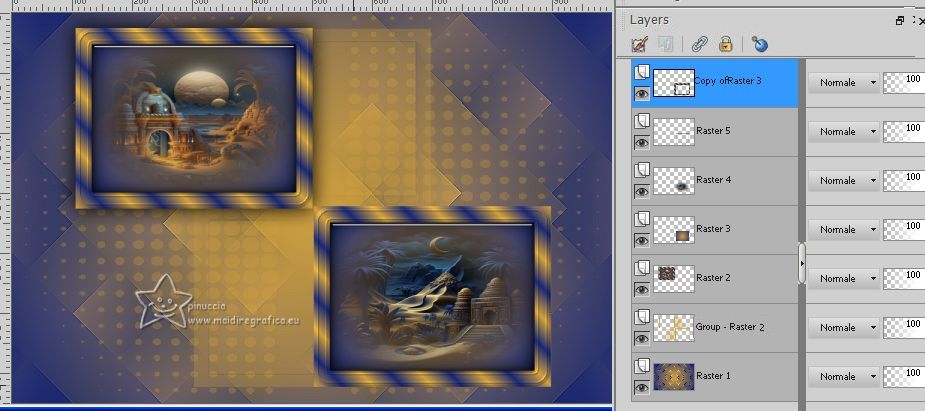Adjust opacity of Group - Raster 2
Image resolution: width=925 pixels, height=411 pixels.
point(904,327)
